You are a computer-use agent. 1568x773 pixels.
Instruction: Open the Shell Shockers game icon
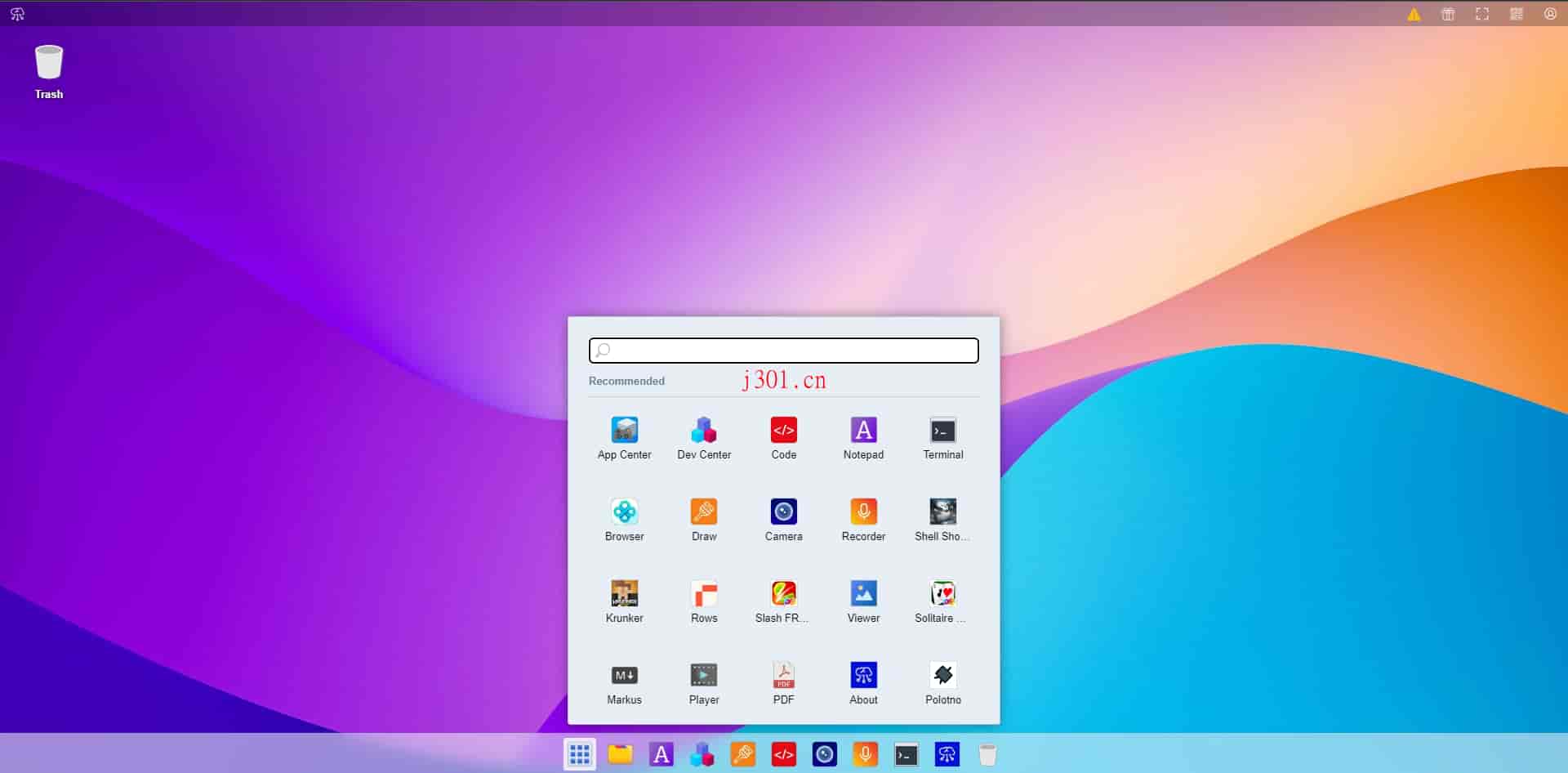(942, 521)
